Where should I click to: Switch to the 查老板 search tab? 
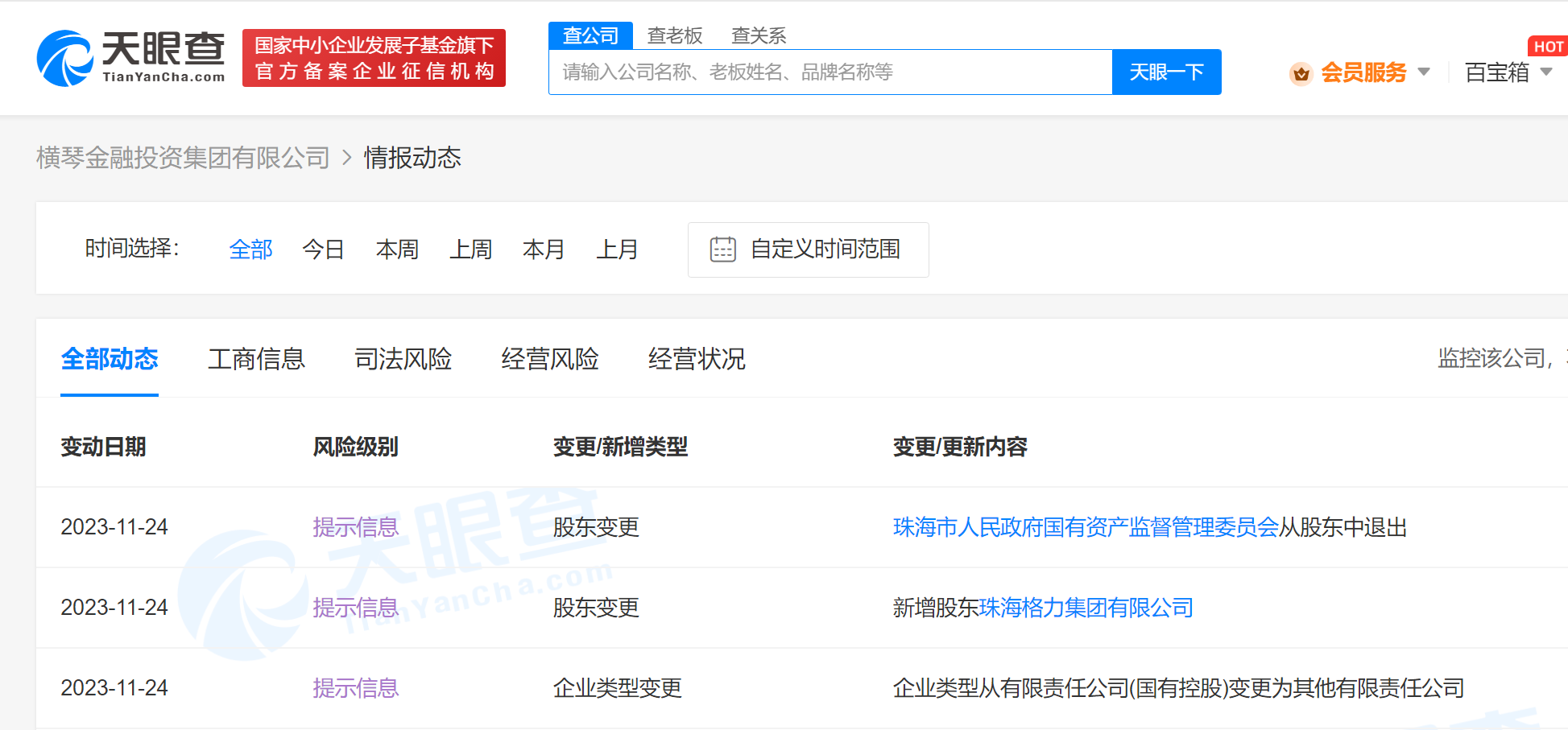pos(675,35)
